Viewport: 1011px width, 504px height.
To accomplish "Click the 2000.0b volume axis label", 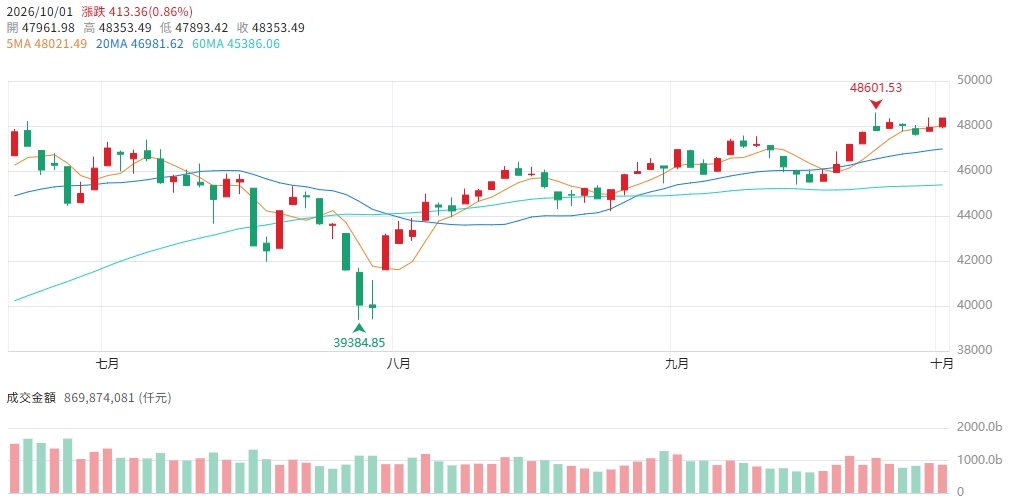I will point(979,427).
